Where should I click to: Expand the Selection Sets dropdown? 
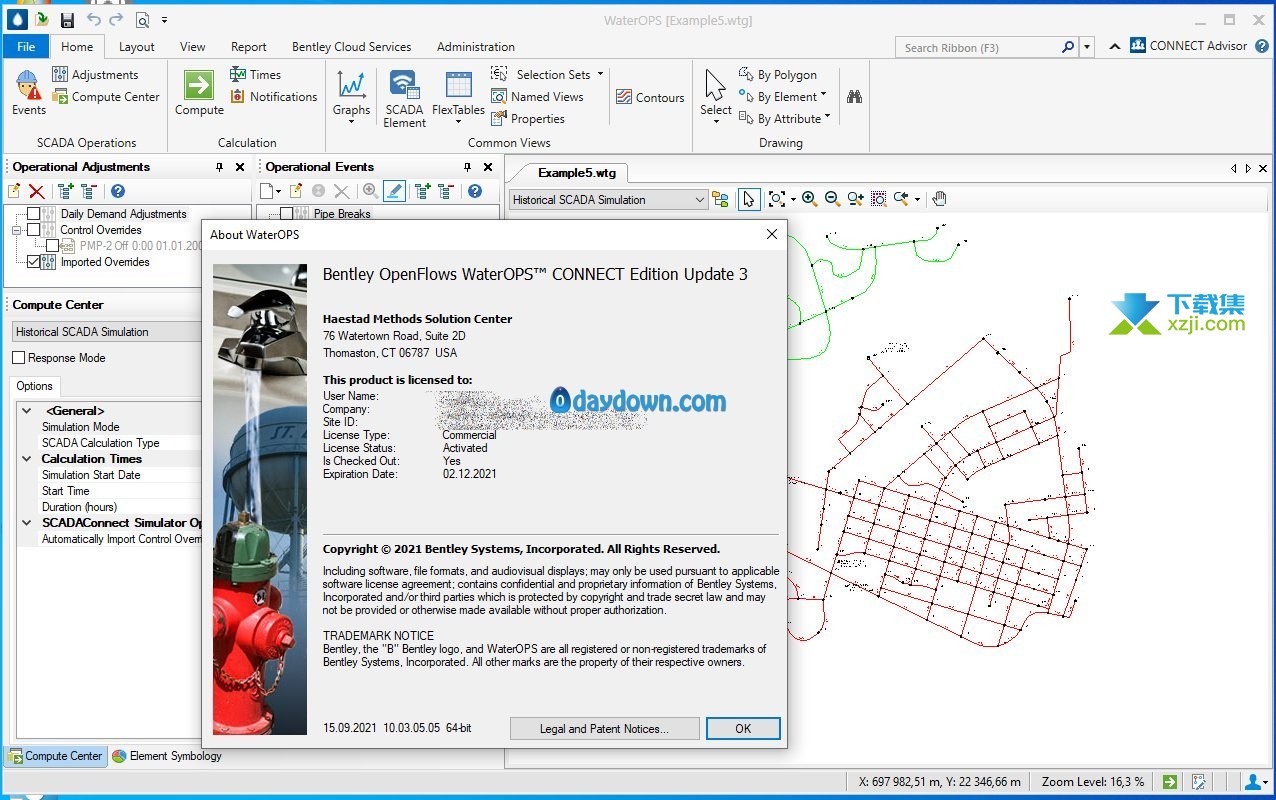[x=600, y=74]
